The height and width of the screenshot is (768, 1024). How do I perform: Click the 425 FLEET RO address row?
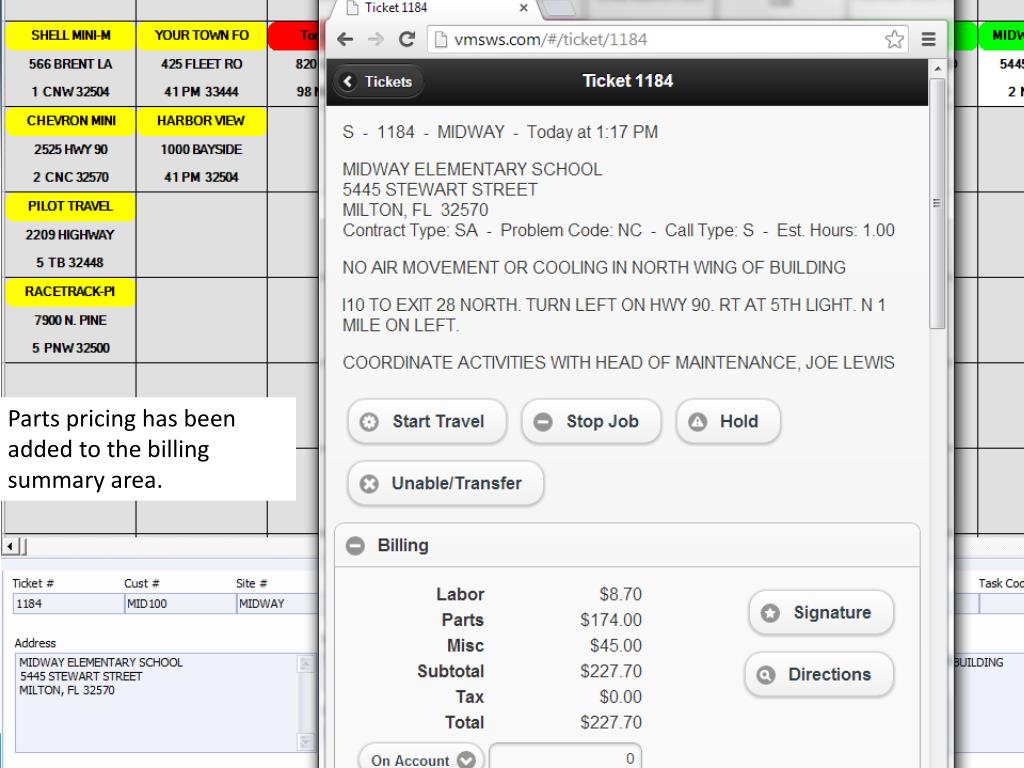click(x=201, y=64)
